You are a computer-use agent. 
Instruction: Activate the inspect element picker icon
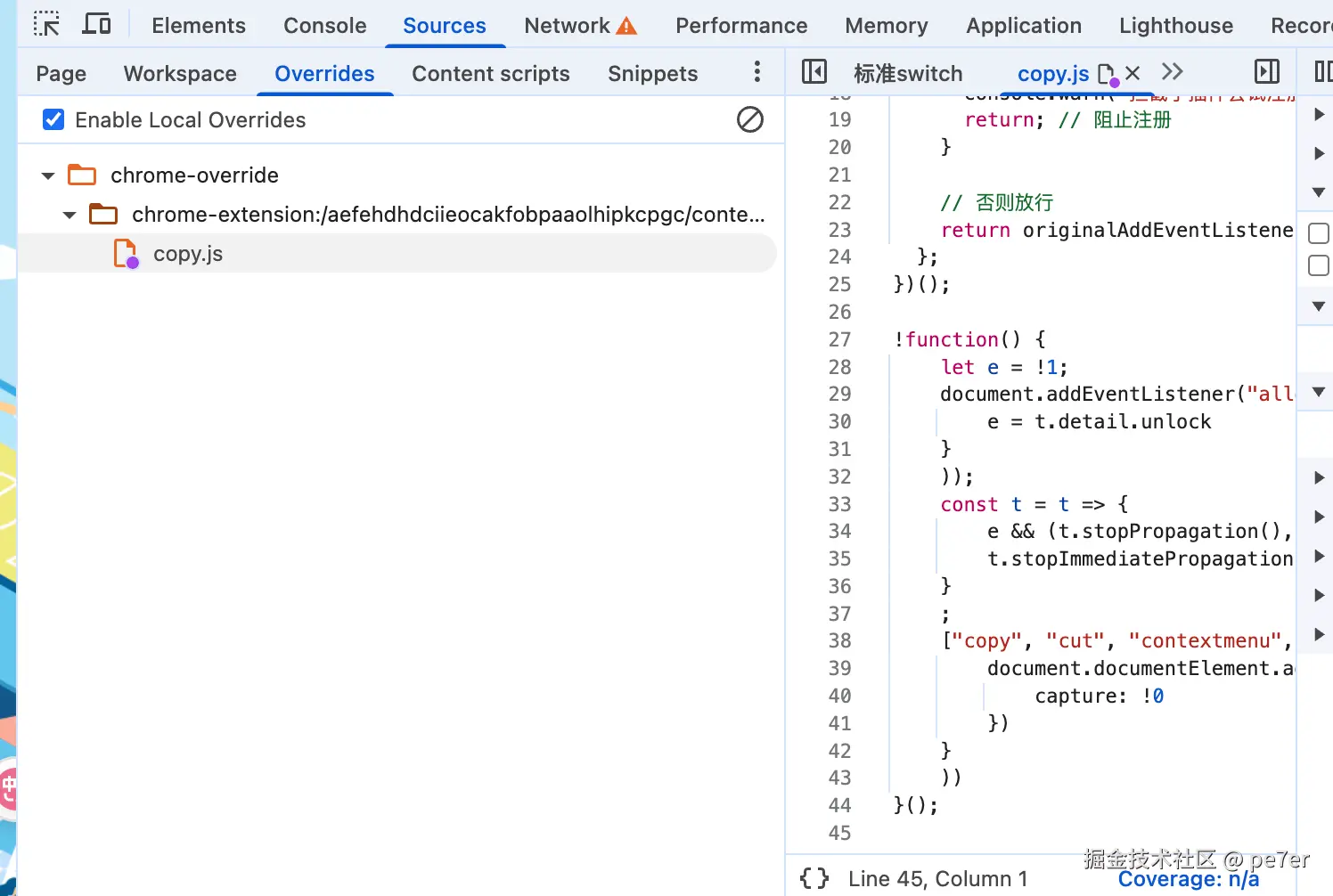coord(46,24)
